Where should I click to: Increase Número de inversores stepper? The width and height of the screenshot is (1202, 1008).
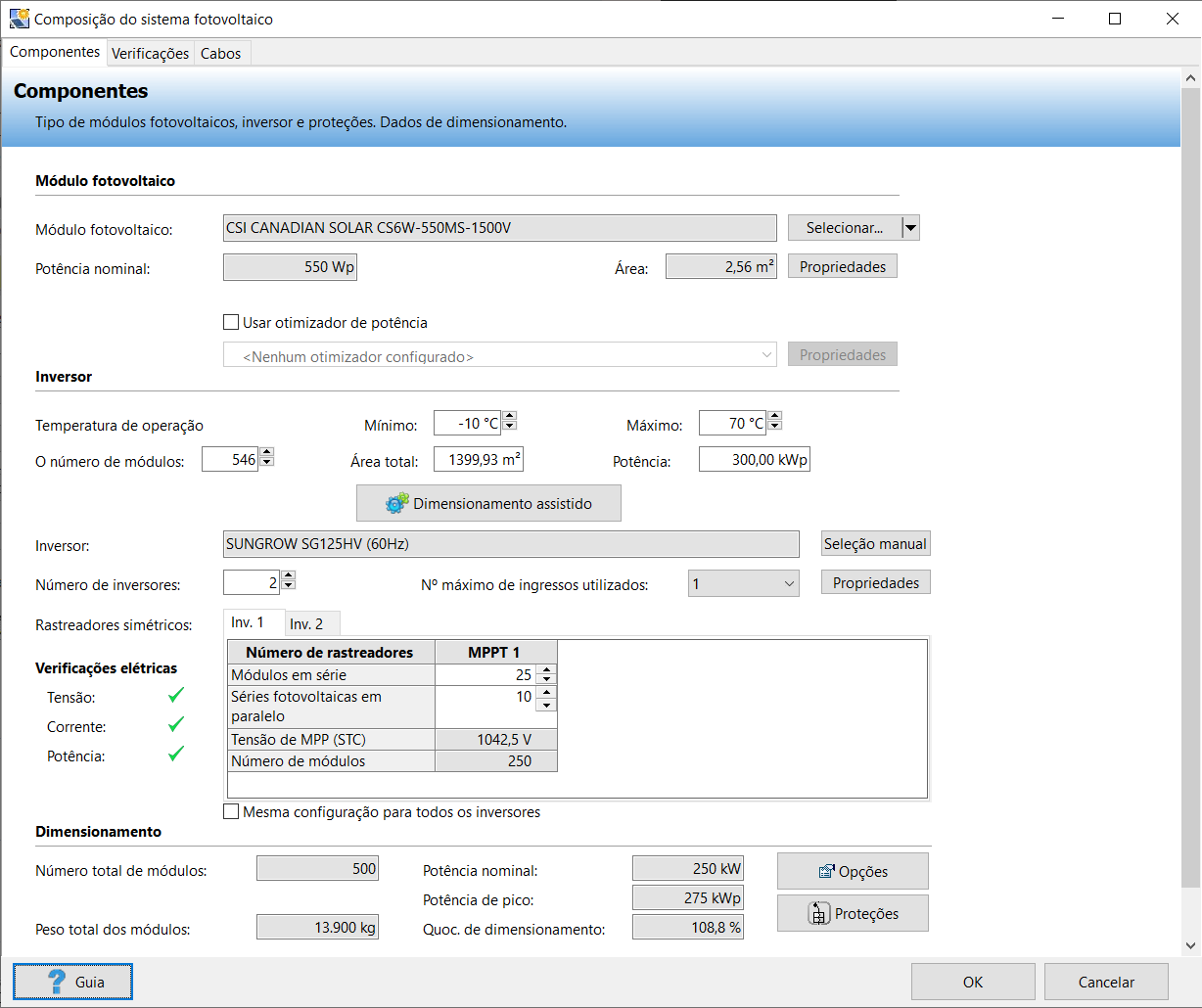(x=288, y=577)
